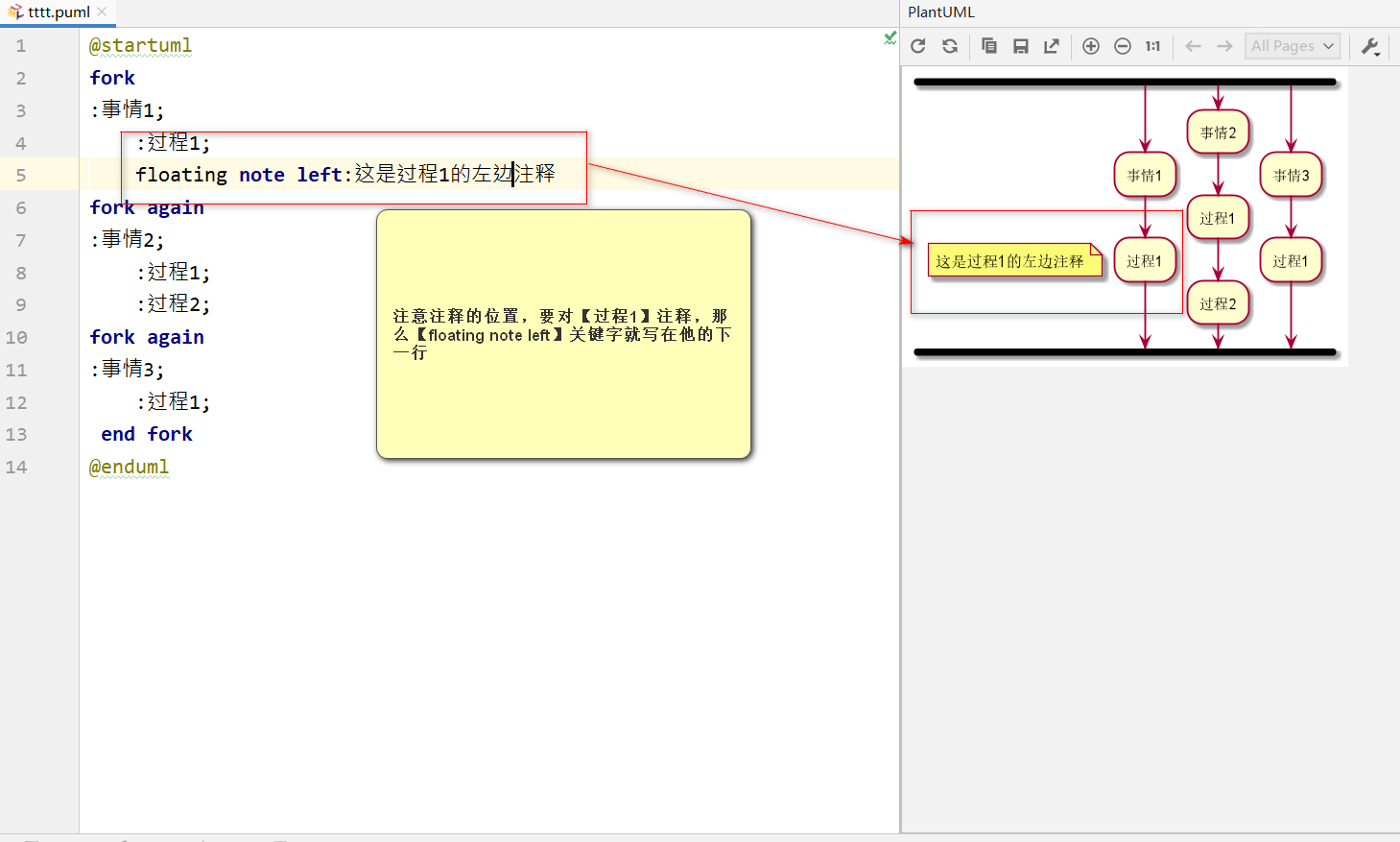1400x842 pixels.
Task: Click the green inspection status checkmark
Action: pyautogui.click(x=890, y=38)
